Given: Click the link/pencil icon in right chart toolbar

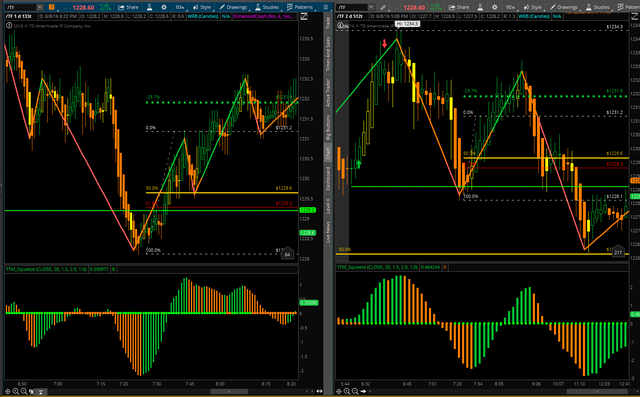Looking at the screenshot, I should click(383, 7).
